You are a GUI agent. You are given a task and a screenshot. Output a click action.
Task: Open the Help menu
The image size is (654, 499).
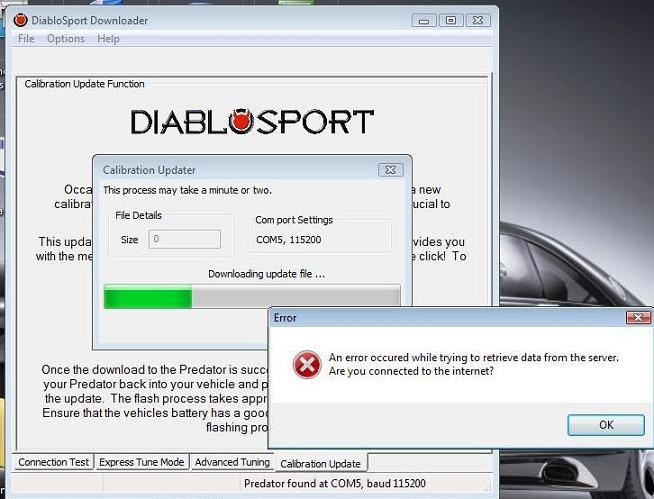pyautogui.click(x=108, y=39)
